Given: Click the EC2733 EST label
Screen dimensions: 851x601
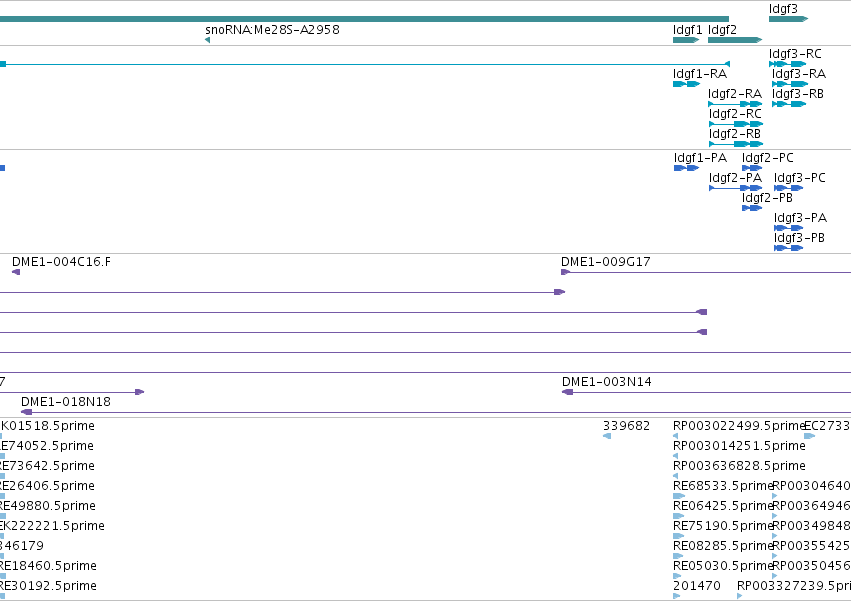Looking at the screenshot, I should click(827, 426).
